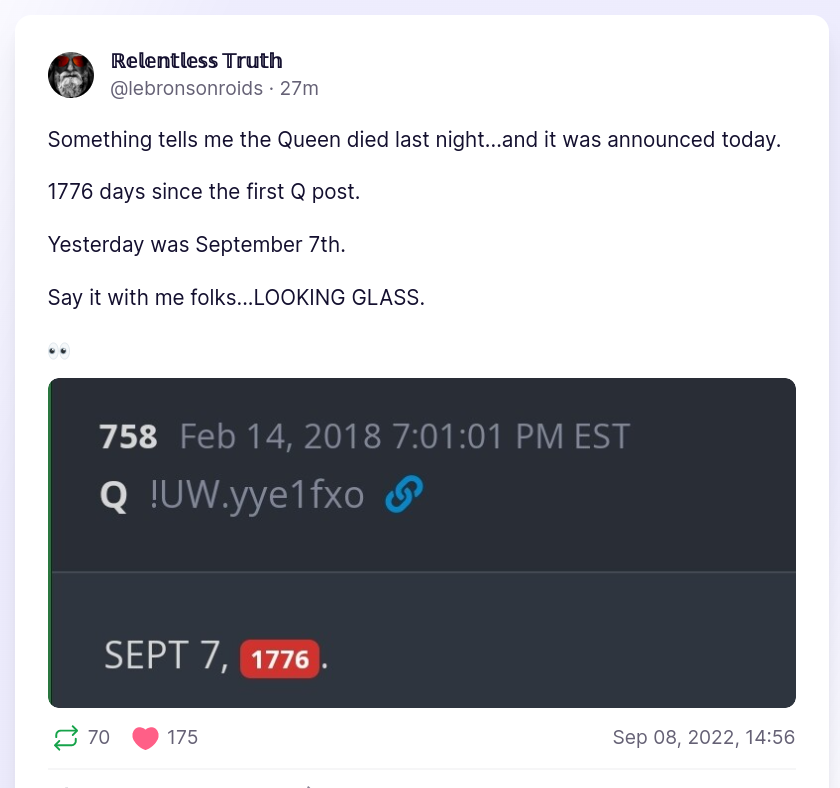
Task: Open the 27m relative timestamp
Action: pyautogui.click(x=299, y=88)
